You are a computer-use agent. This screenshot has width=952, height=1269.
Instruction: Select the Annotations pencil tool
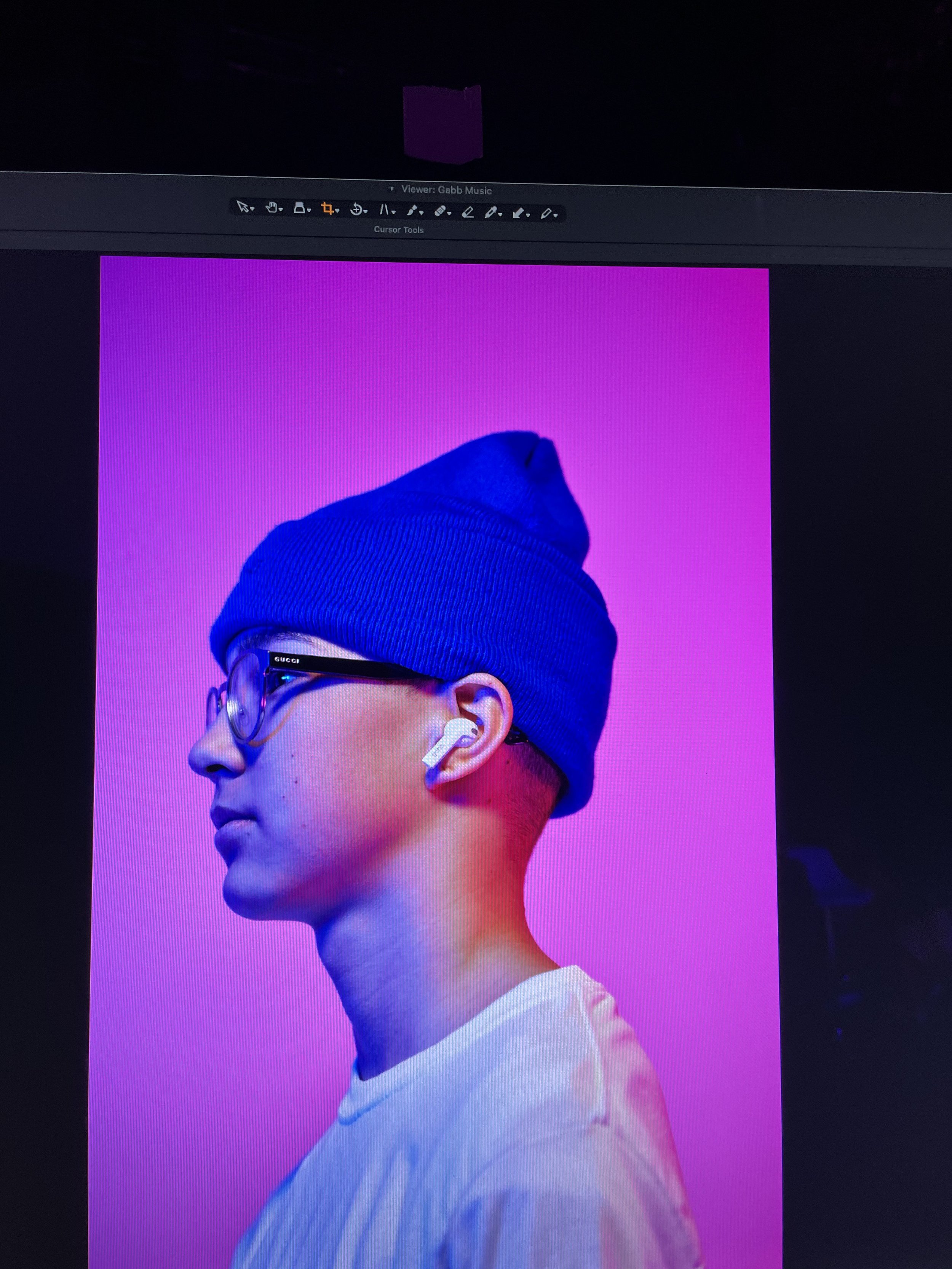pos(546,214)
